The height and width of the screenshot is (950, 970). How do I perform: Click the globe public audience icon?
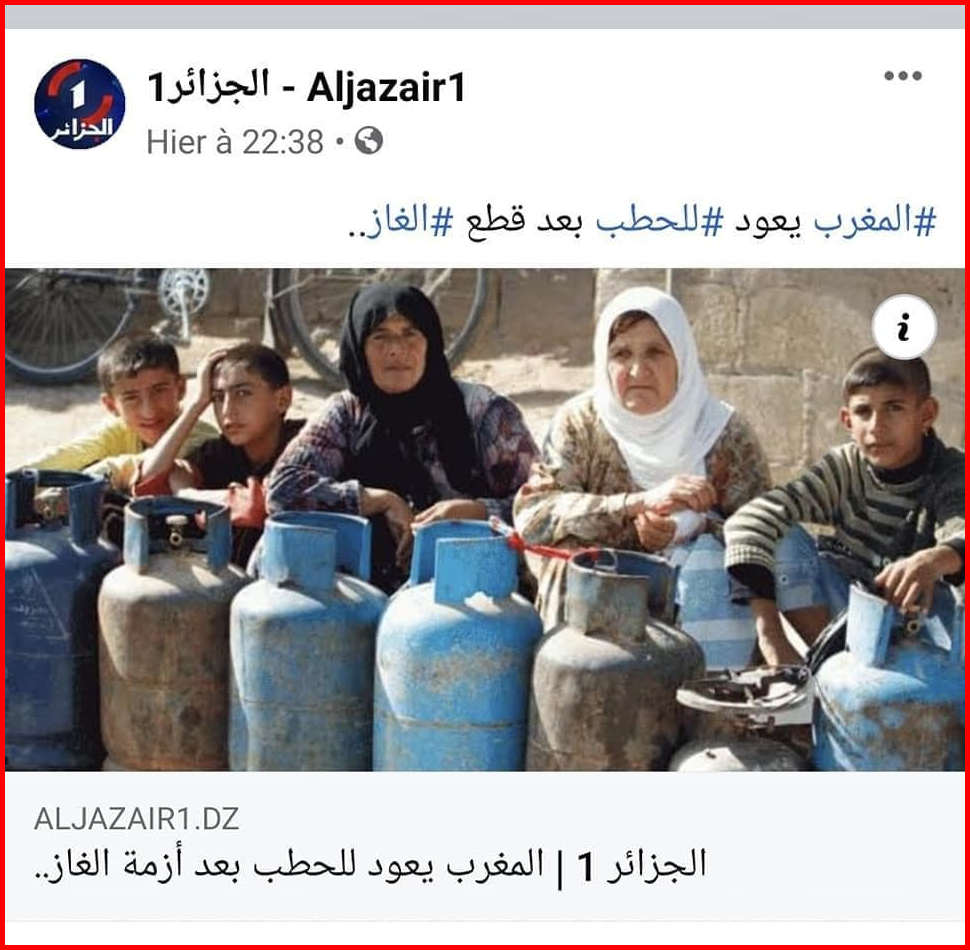coord(369,140)
